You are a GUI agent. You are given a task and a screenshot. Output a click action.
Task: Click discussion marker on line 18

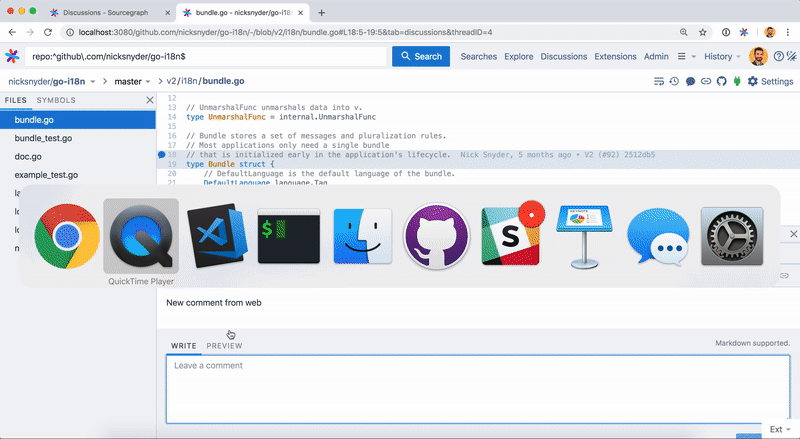[161, 155]
